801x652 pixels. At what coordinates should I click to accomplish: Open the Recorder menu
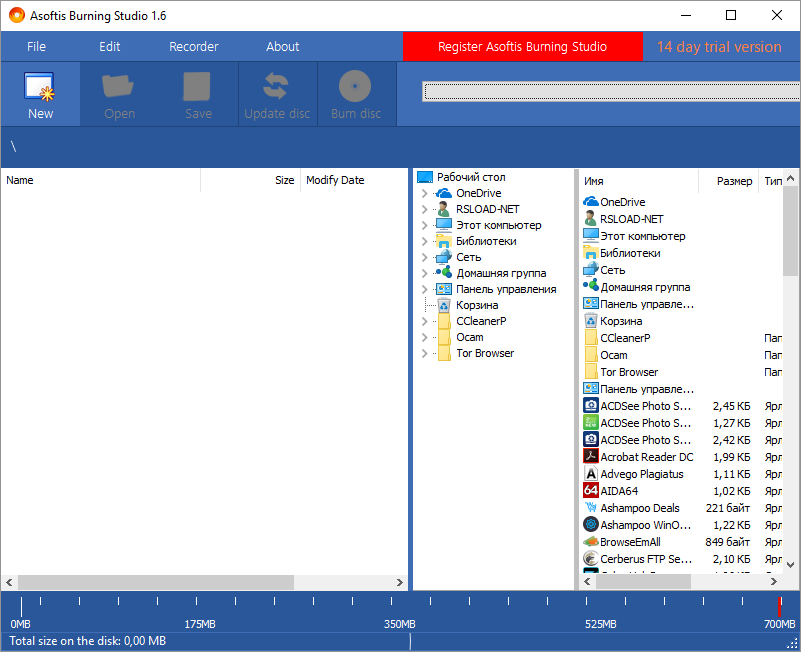(x=193, y=47)
